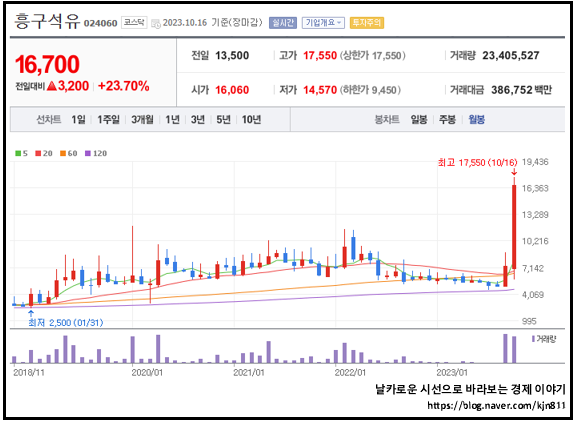The width and height of the screenshot is (574, 424).
Task: Click the 2018/11 x-axis date label
Action: (29, 372)
